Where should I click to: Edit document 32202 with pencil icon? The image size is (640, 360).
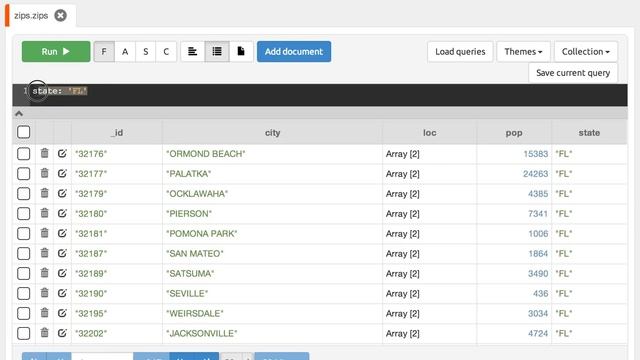(62, 333)
